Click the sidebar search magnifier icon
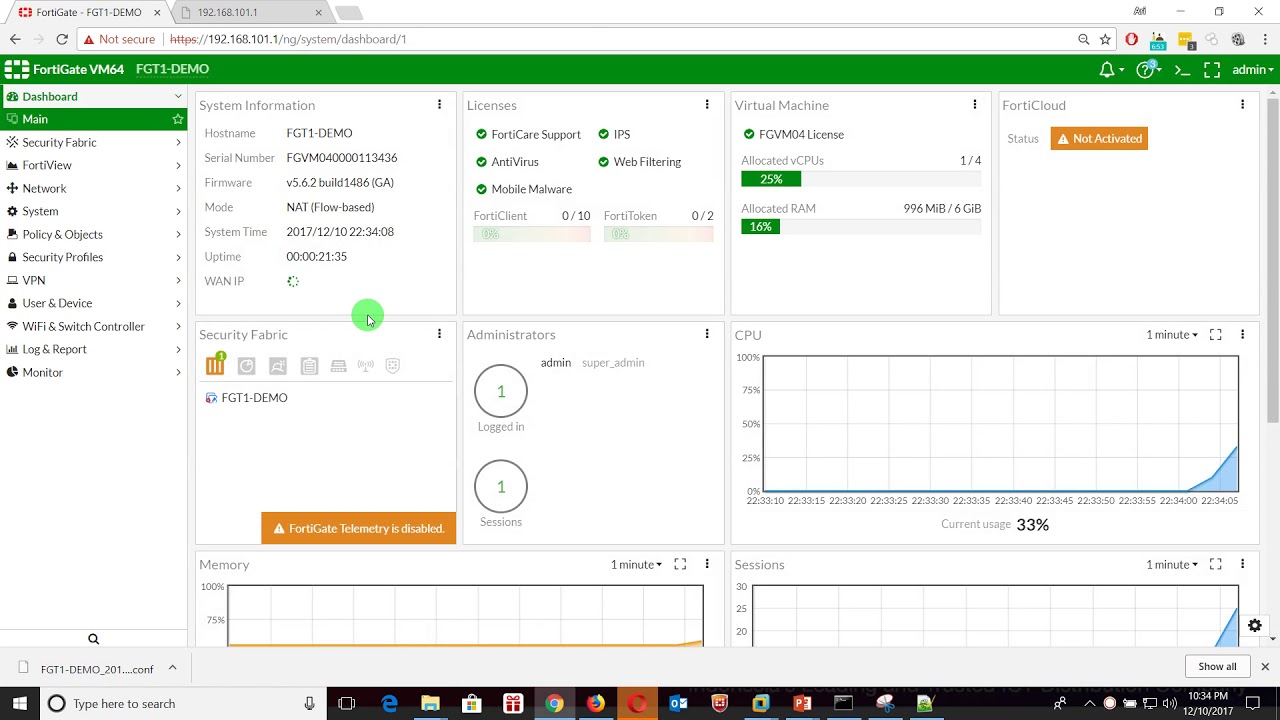Screen dimensions: 1280x720 (93, 639)
